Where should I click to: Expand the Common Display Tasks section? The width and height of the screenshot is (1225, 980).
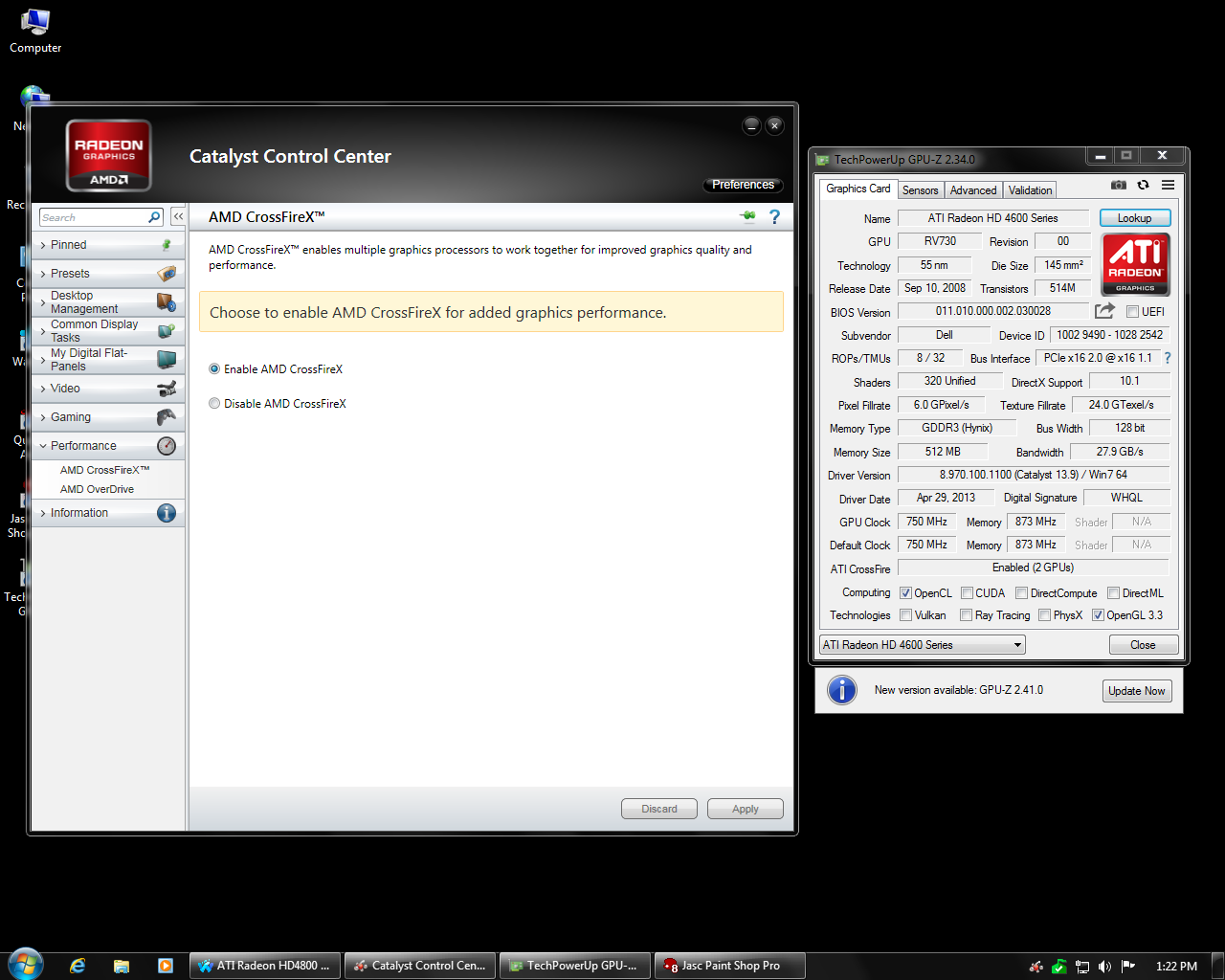[108, 331]
